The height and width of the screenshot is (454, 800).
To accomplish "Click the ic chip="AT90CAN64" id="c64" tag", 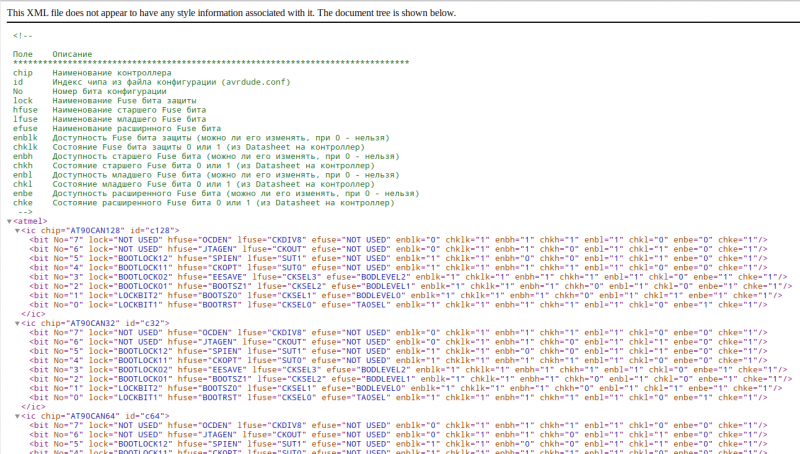I will (95, 416).
